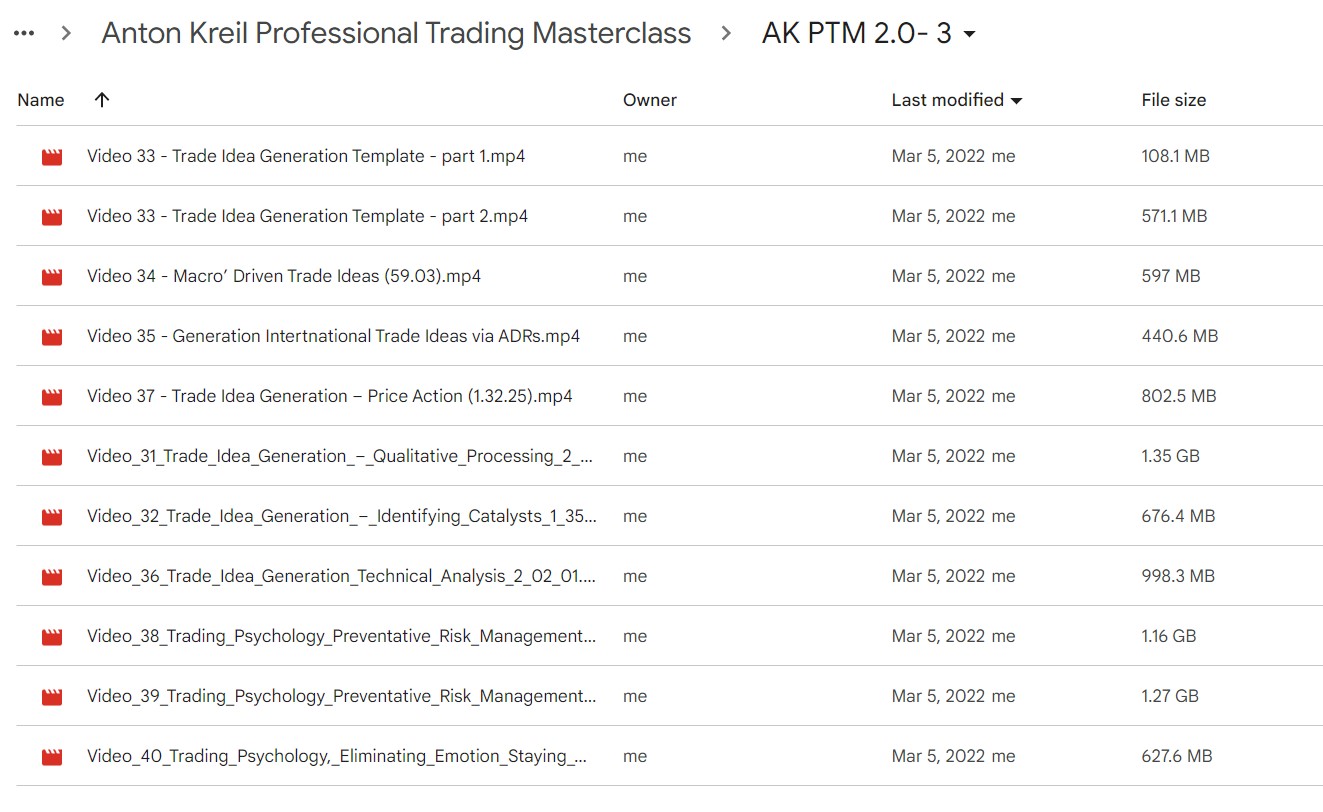
Task: Click the video icon beside Video 33 part 1
Action: click(51, 156)
